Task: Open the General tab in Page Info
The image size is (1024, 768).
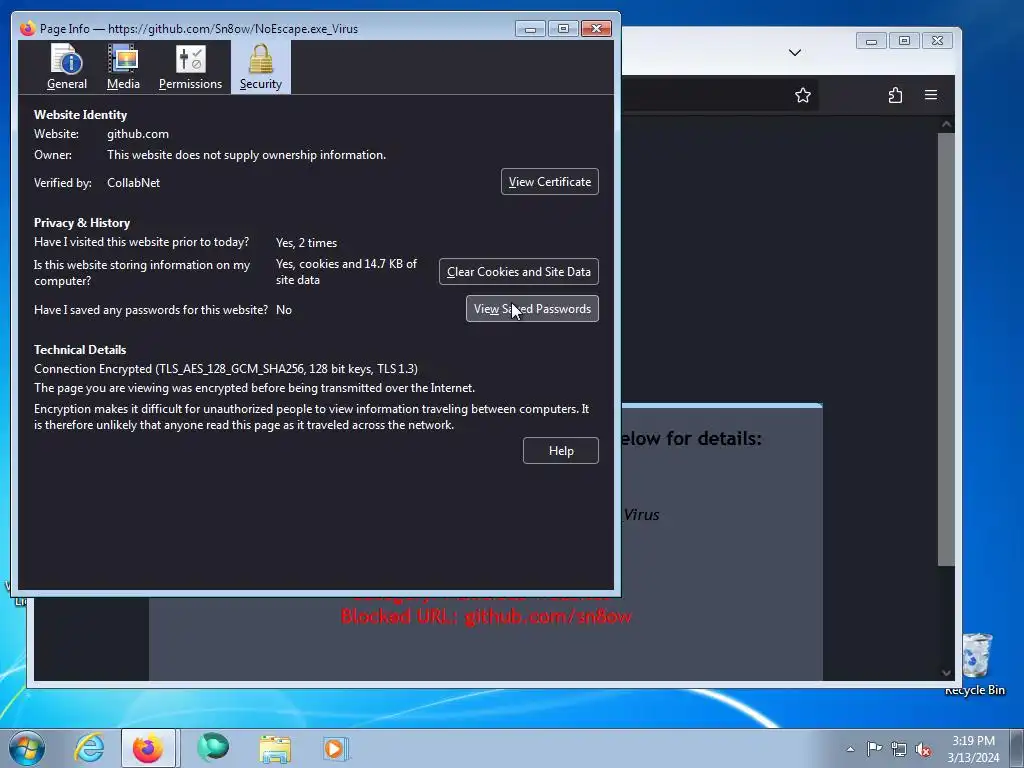Action: point(67,67)
